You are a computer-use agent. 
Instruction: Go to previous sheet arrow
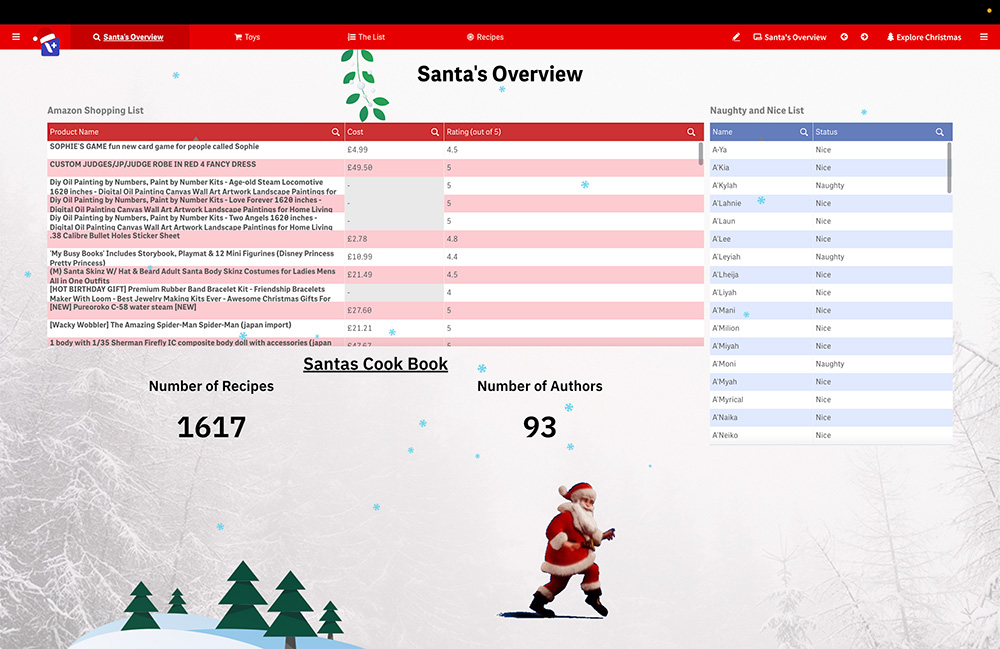tap(844, 37)
